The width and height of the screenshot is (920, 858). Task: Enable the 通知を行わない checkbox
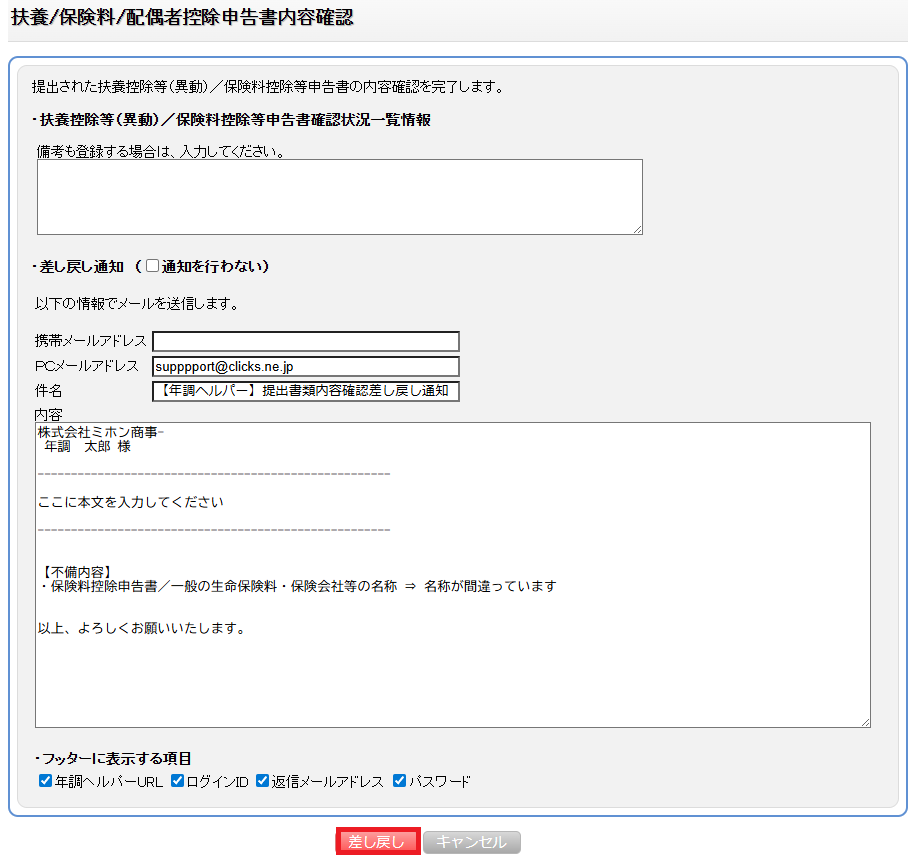(x=153, y=266)
